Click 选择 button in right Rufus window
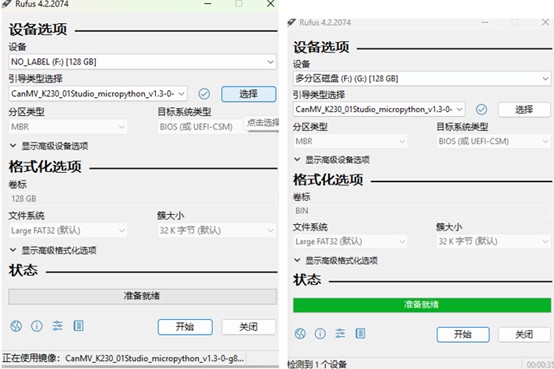This screenshot has width=554, height=369. (524, 110)
